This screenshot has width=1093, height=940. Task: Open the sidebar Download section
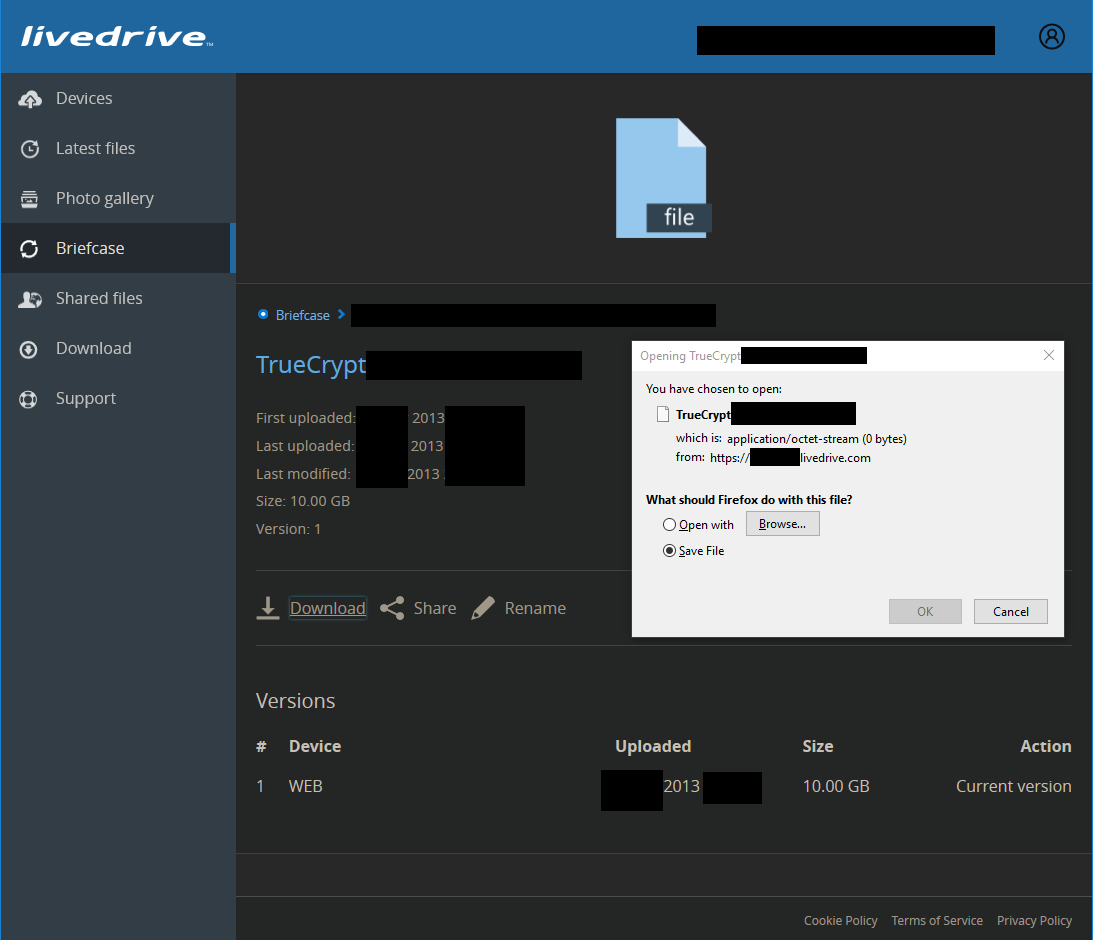(118, 348)
